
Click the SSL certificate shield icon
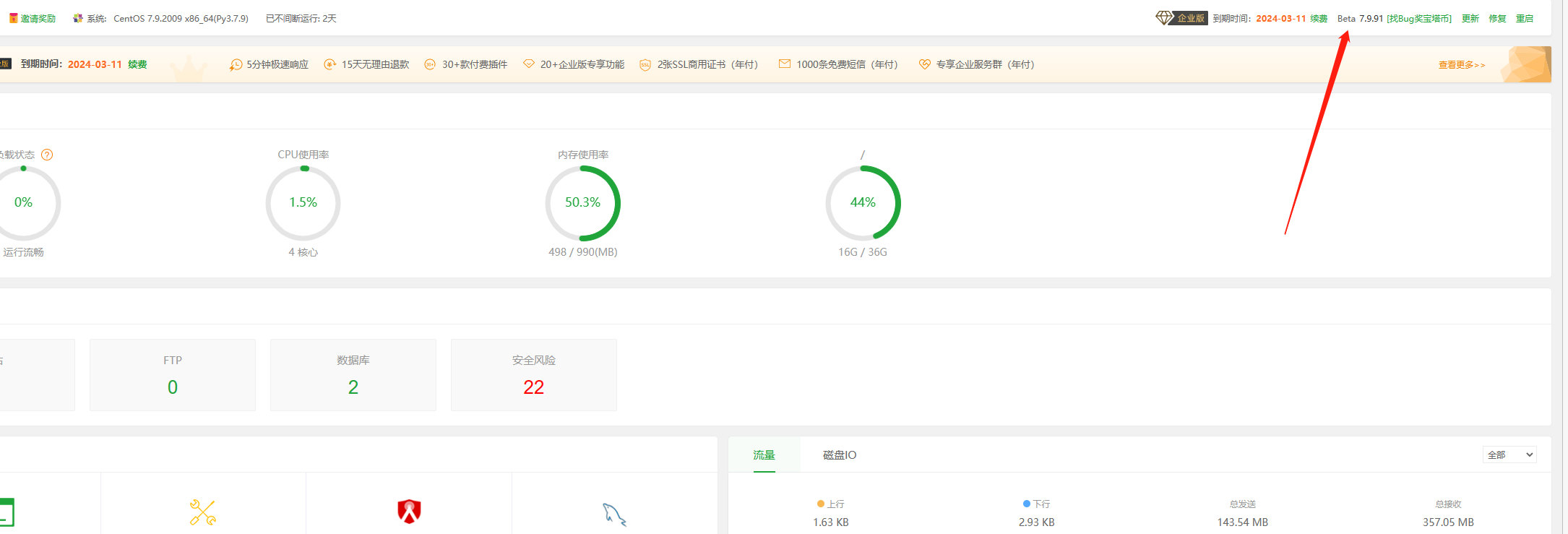pyautogui.click(x=645, y=64)
